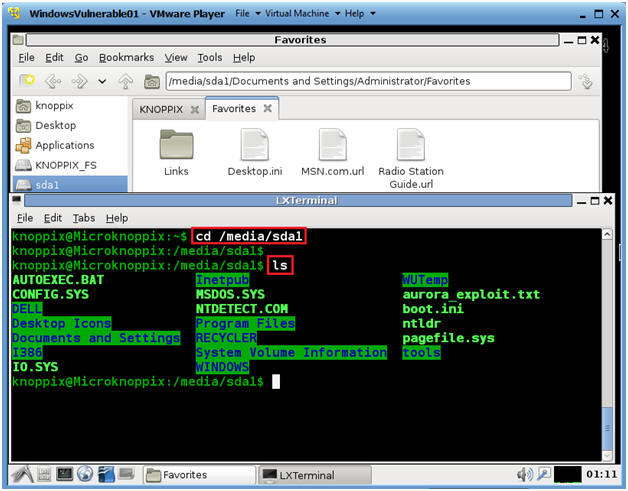The image size is (628, 491).
Task: Click Documents and Settings in terminal output
Action: click(x=96, y=338)
